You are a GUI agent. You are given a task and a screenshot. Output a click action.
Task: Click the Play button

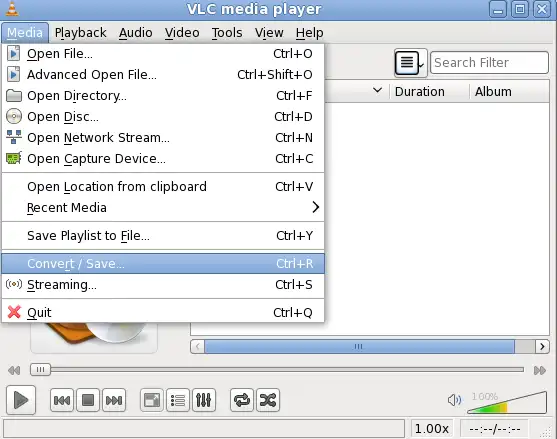point(21,400)
